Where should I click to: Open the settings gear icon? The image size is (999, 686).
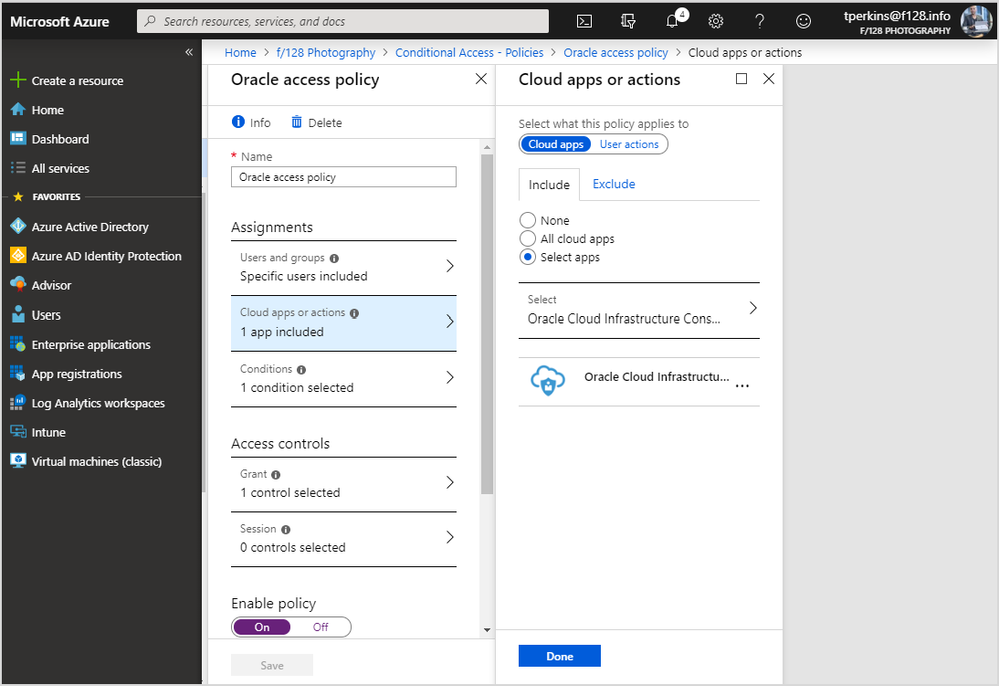(716, 21)
